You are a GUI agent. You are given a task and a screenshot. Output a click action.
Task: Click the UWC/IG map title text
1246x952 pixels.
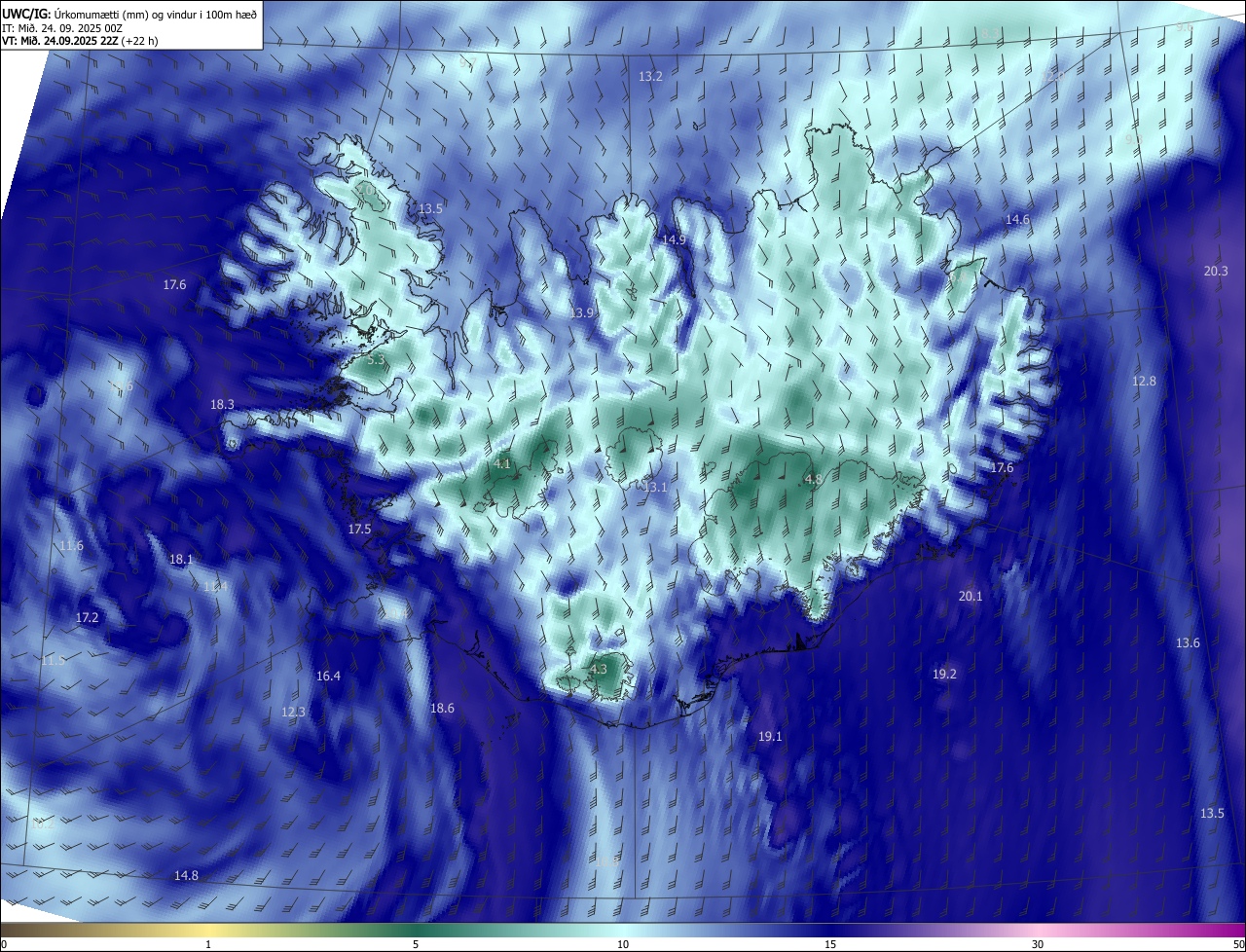click(x=129, y=13)
